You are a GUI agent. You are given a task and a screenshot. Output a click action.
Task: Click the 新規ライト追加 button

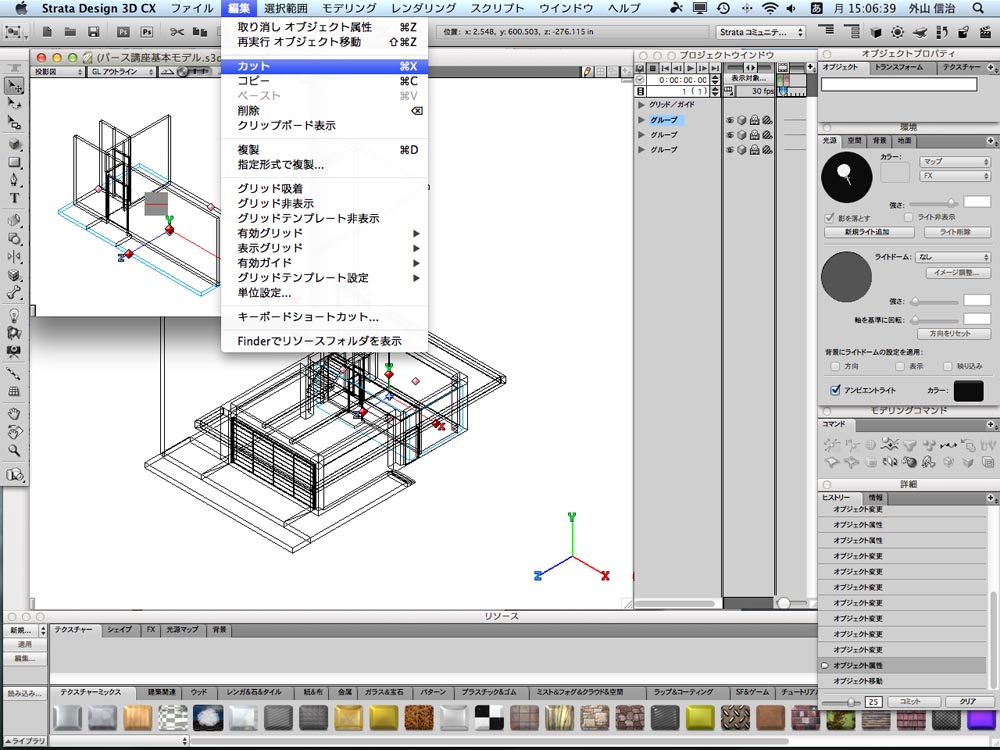[x=867, y=232]
